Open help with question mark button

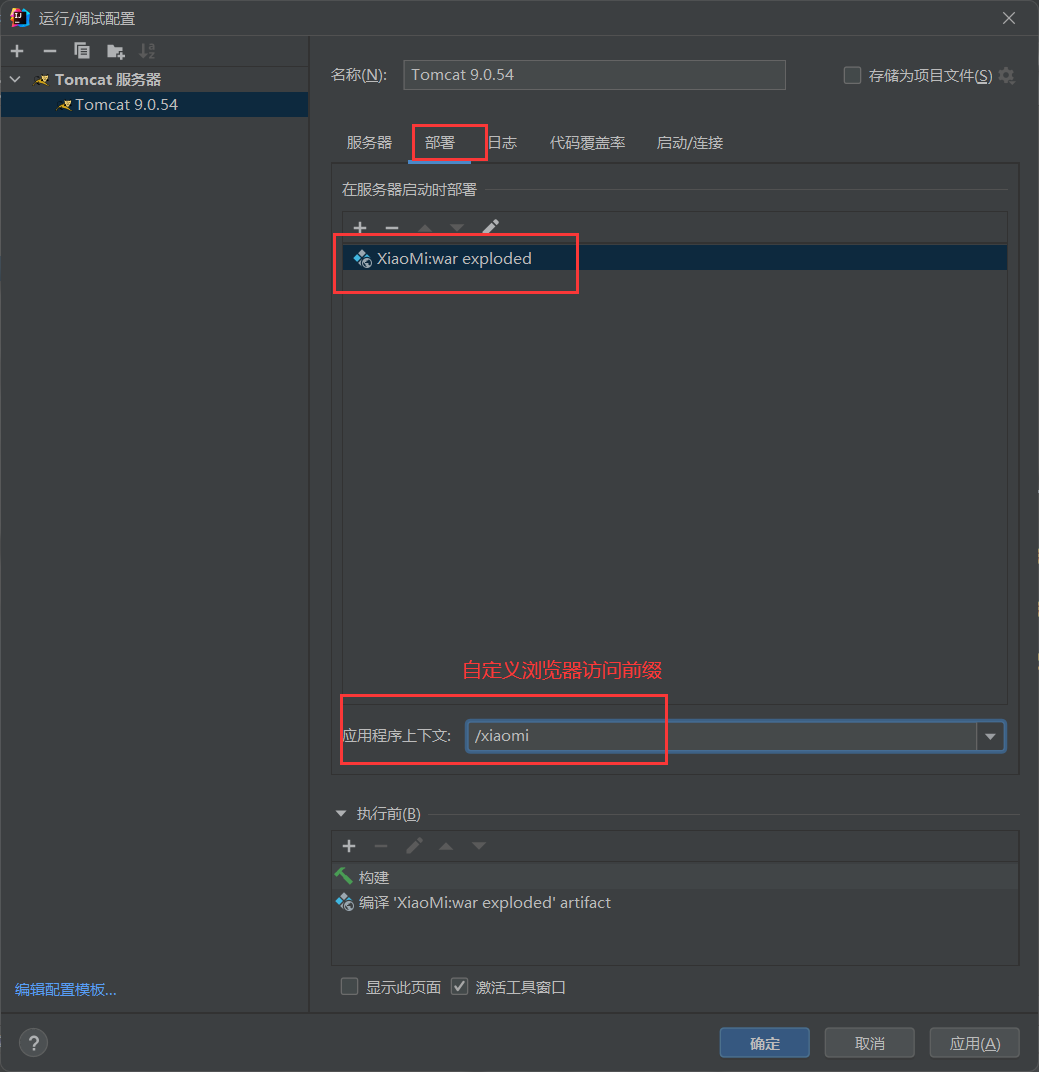tap(33, 1043)
